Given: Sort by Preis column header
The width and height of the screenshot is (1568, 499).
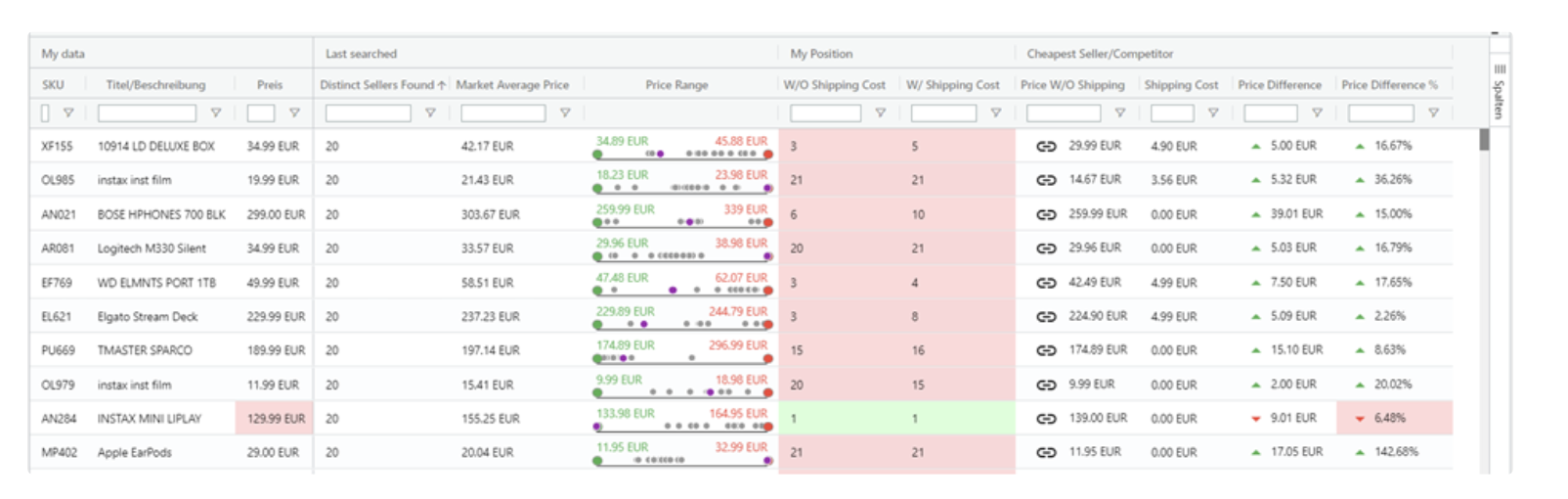Looking at the screenshot, I should pos(270,85).
